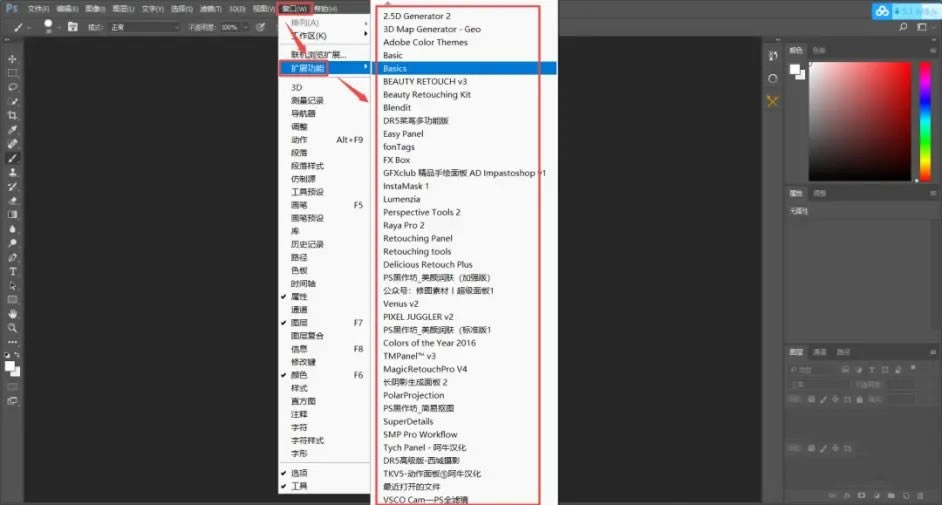Image resolution: width=942 pixels, height=505 pixels.
Task: Select the Rectangle shape tool
Action: tap(12, 300)
